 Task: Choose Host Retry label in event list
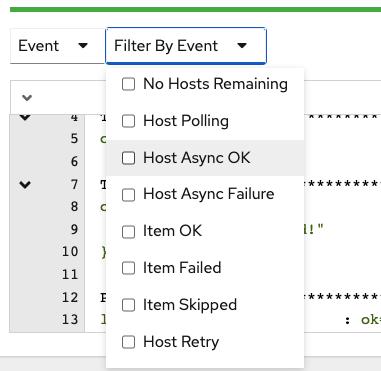181,342
